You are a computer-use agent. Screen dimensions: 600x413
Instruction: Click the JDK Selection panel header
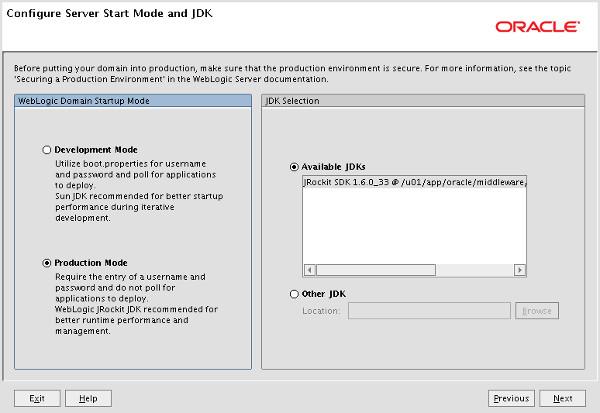tap(423, 101)
